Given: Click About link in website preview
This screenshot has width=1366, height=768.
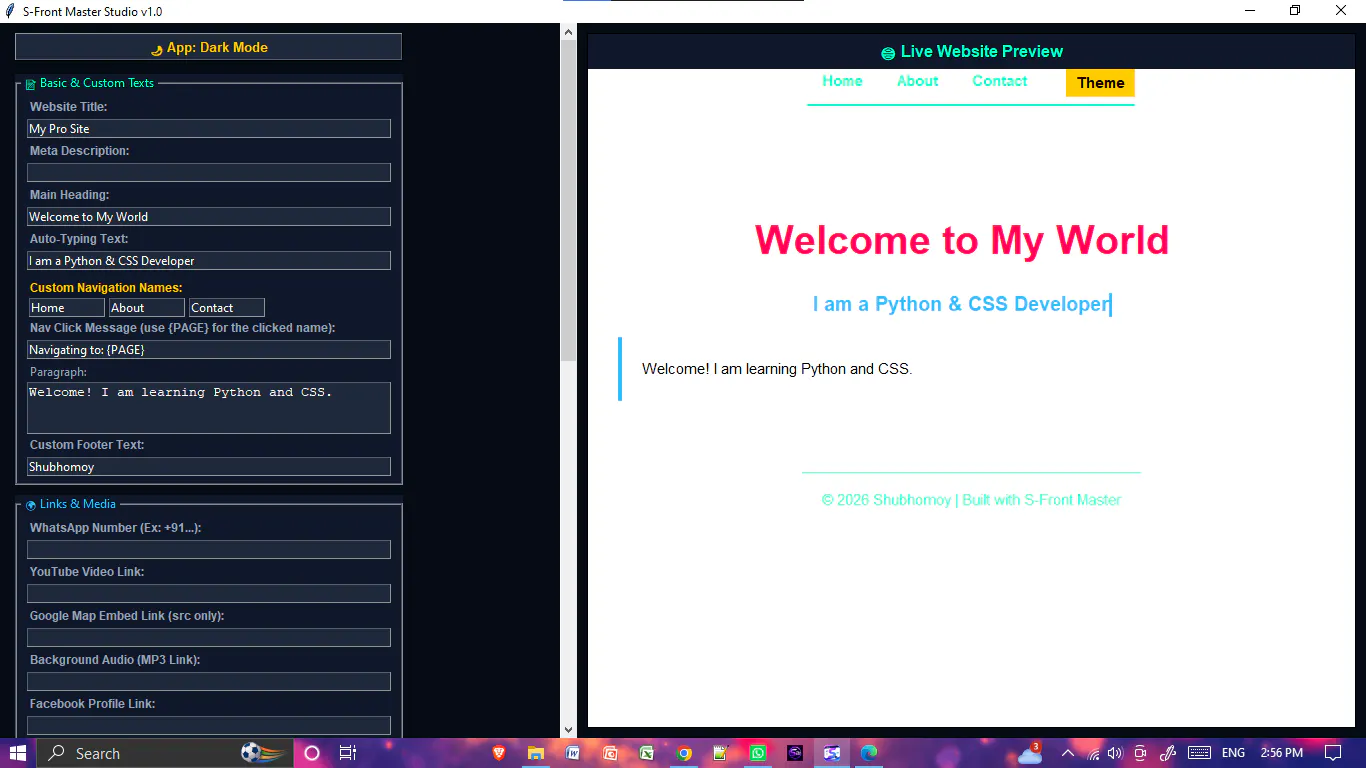Looking at the screenshot, I should [x=917, y=81].
